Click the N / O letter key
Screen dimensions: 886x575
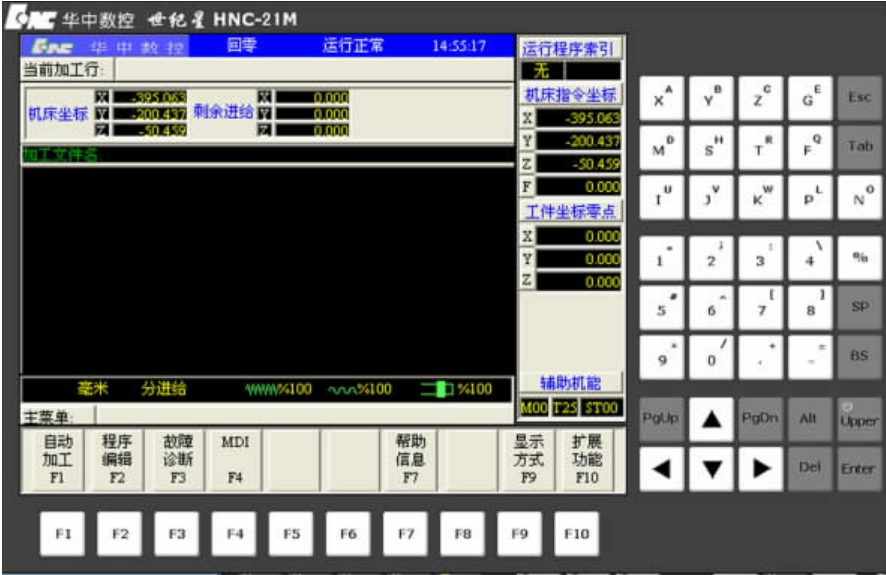pos(859,197)
